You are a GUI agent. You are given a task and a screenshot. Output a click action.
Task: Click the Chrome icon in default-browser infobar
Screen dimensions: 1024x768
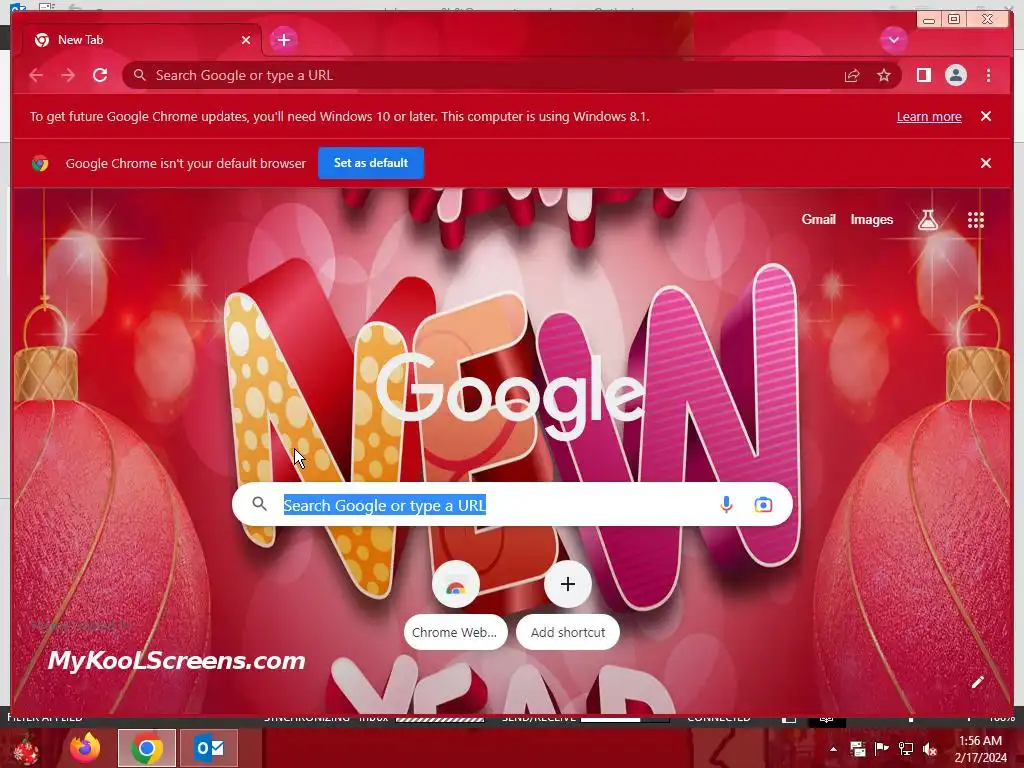click(40, 163)
